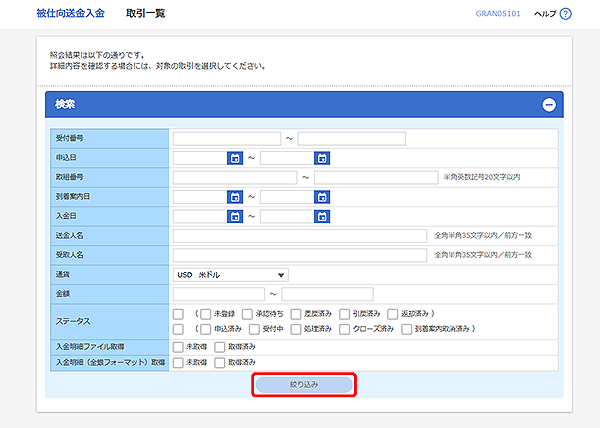Click the 検索 panel header title

click(65, 104)
